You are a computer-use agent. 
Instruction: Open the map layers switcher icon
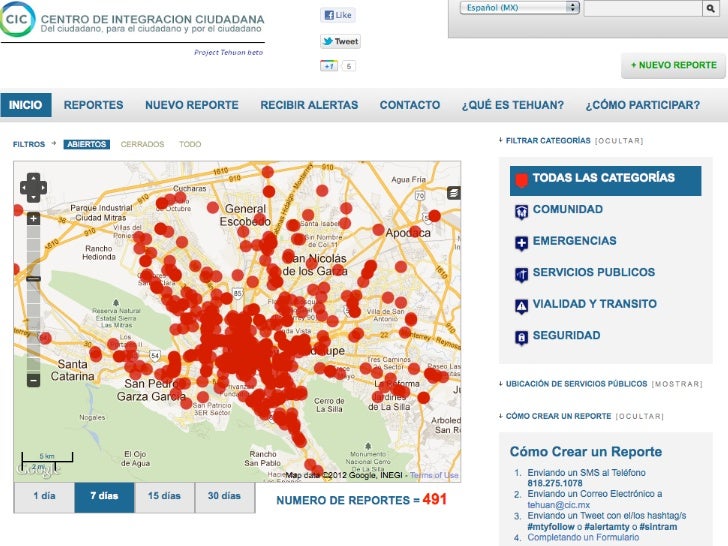tap(454, 193)
